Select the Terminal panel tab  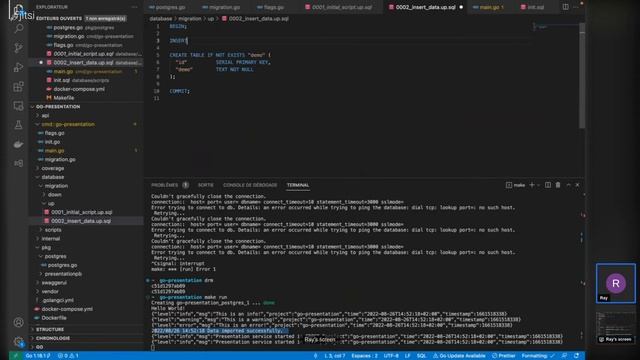[298, 185]
